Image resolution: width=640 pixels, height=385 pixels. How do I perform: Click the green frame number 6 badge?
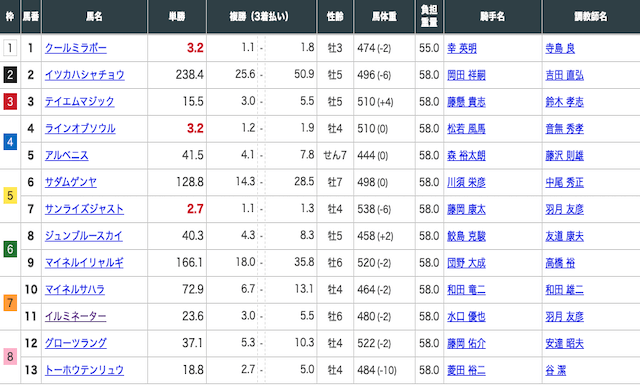pos(10,249)
